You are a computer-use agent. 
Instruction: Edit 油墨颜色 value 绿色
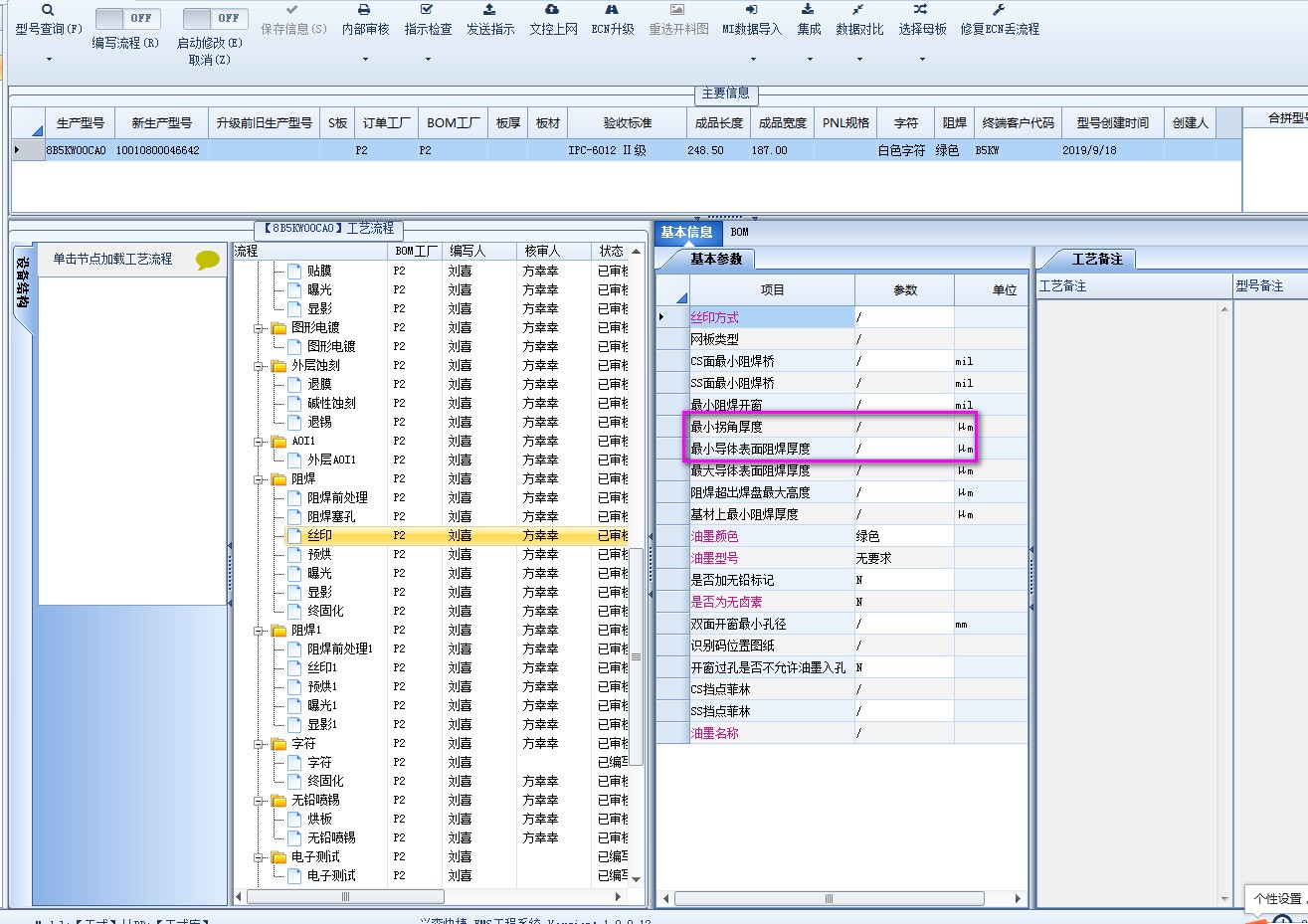point(904,536)
